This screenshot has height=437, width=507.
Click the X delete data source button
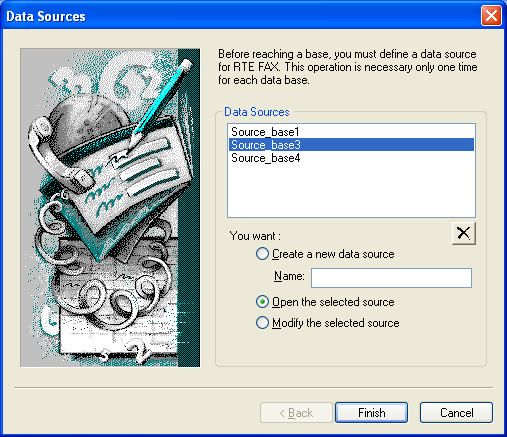[x=463, y=233]
